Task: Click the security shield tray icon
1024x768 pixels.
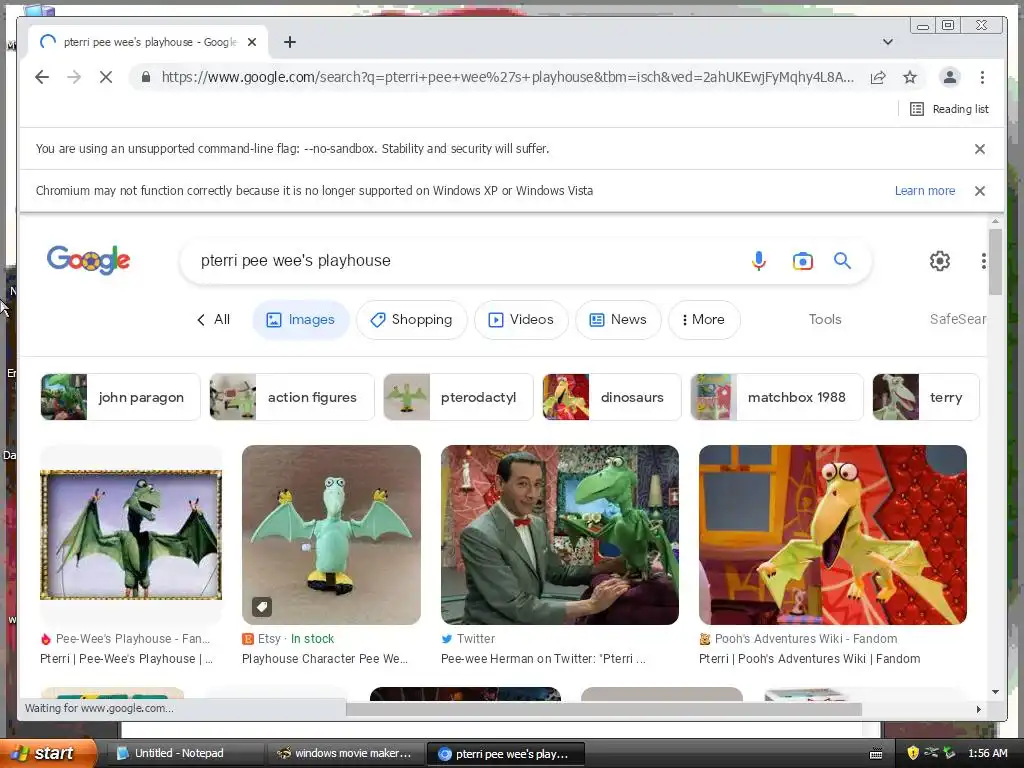Action: [913, 753]
